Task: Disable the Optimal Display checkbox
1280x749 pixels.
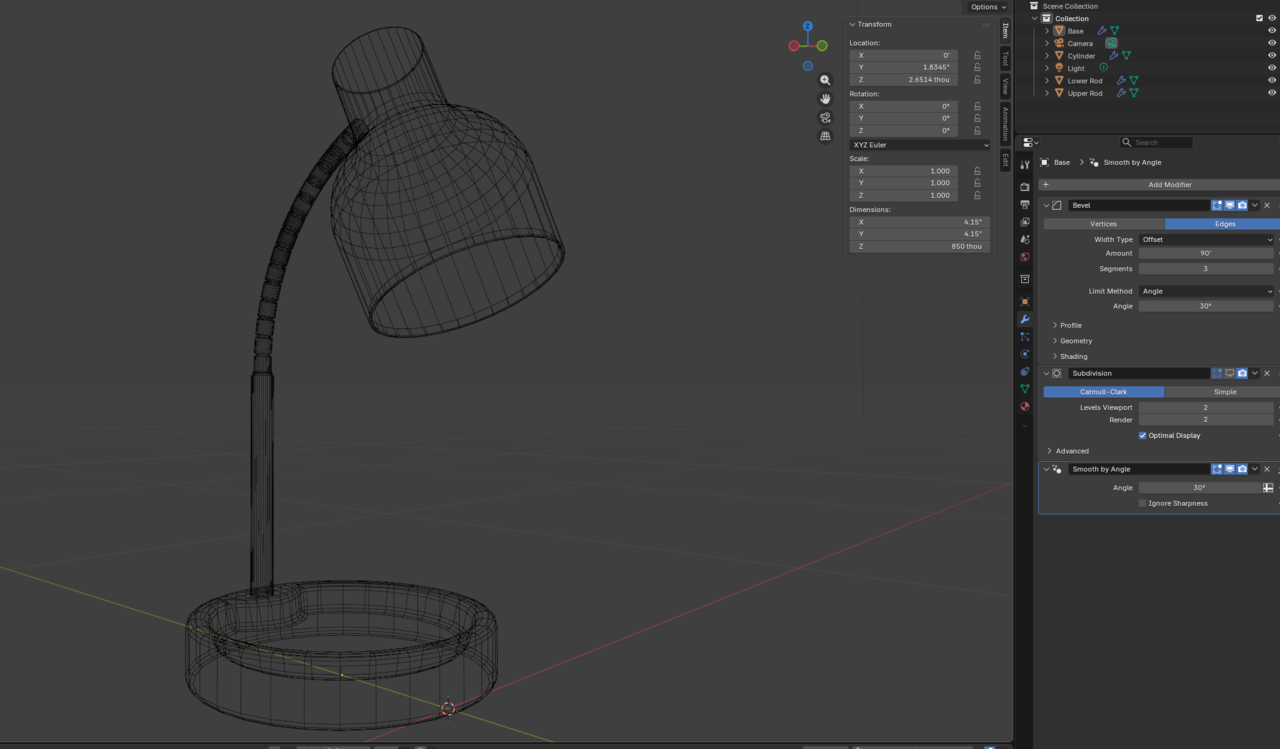Action: coord(1142,435)
